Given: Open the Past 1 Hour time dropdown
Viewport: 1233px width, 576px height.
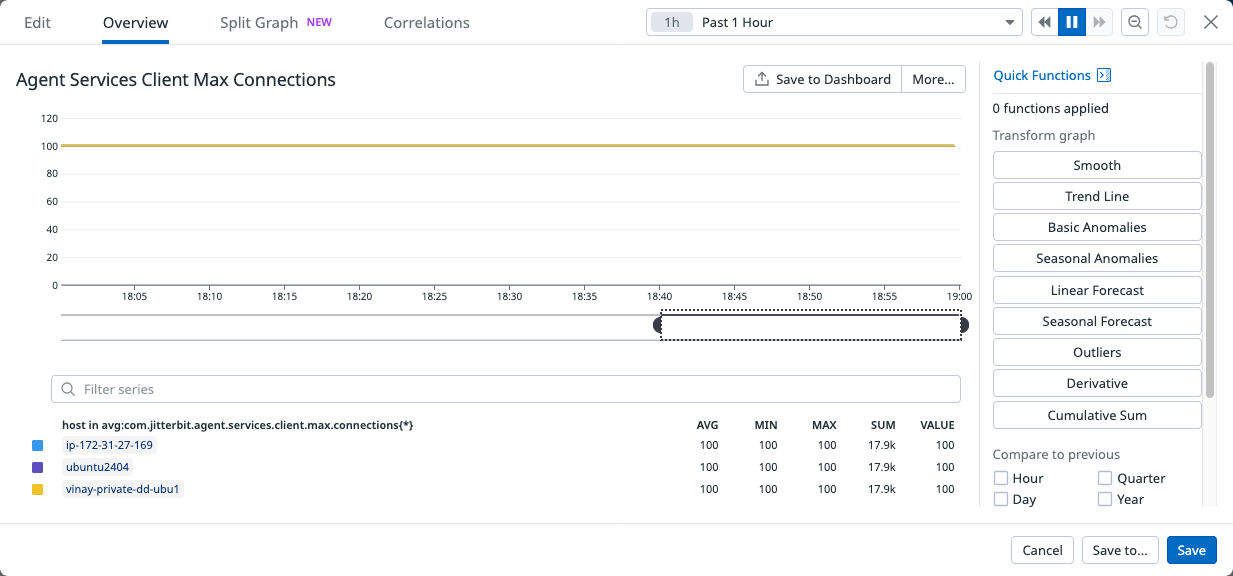Looking at the screenshot, I should 833,21.
